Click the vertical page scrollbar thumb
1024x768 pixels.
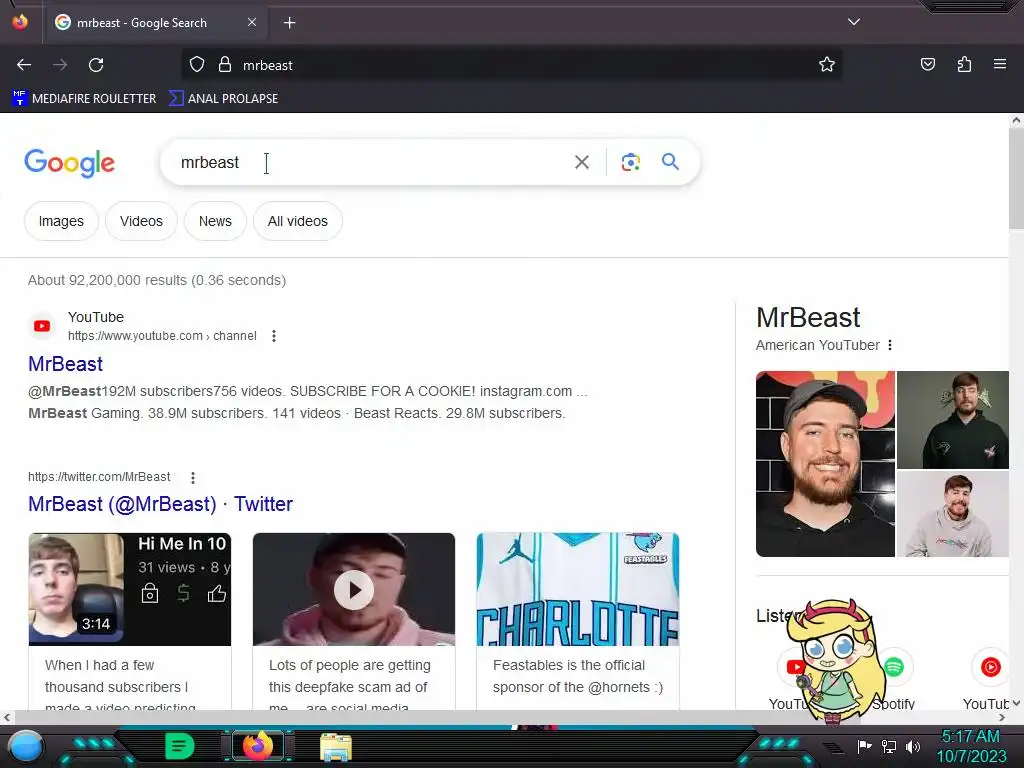(1016, 178)
